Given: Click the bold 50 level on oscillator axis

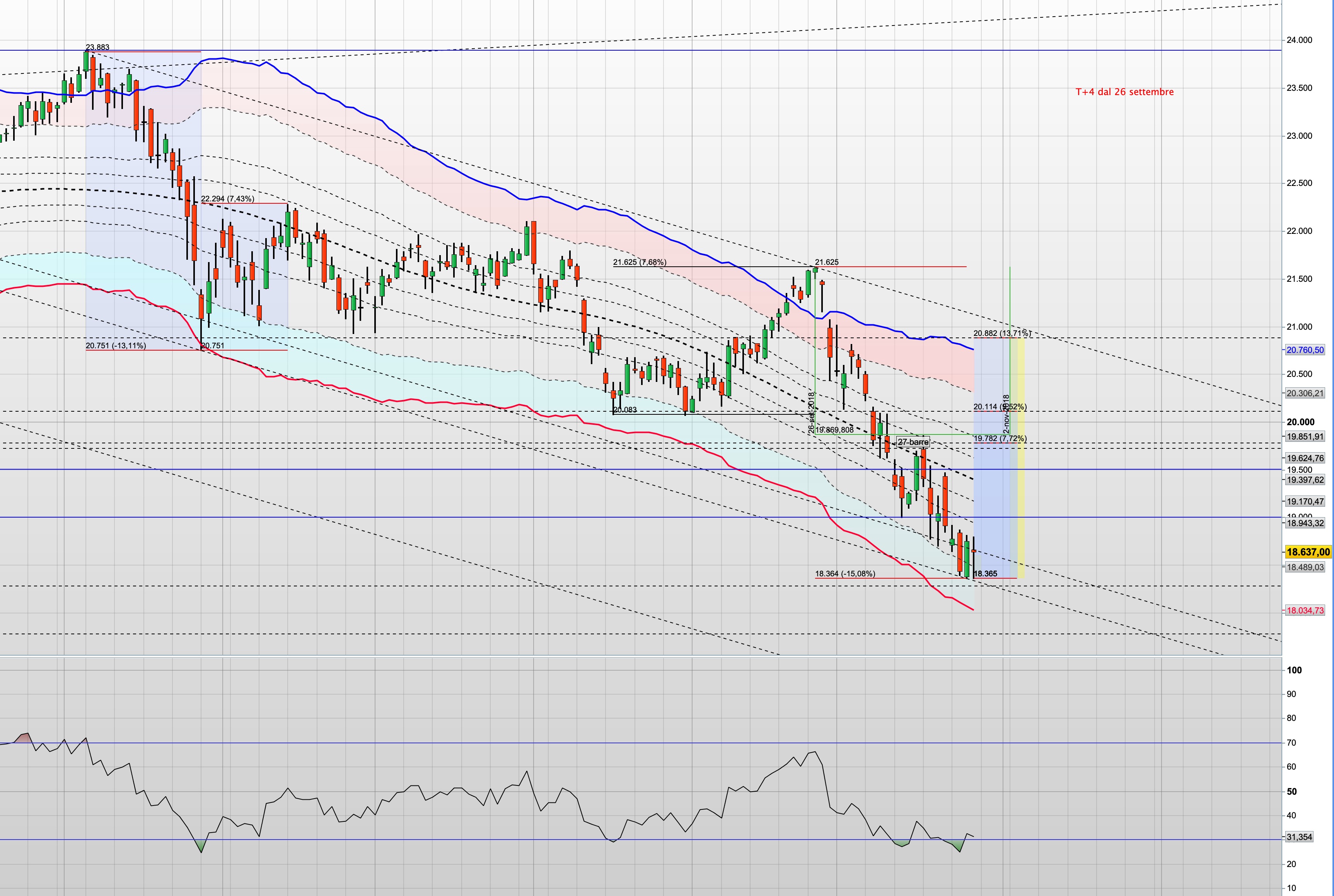Looking at the screenshot, I should (x=1291, y=791).
